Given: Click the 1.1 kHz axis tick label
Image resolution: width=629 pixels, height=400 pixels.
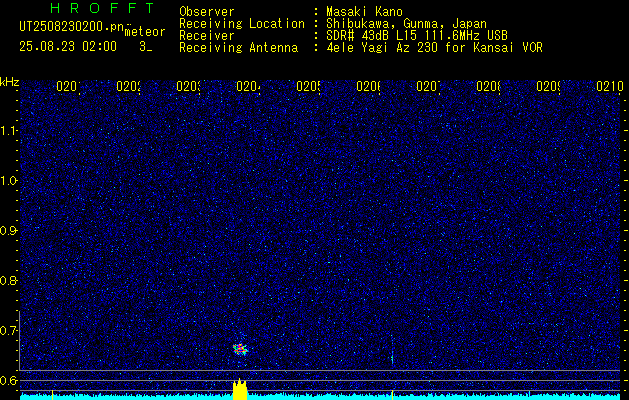Looking at the screenshot, I should [8, 131].
